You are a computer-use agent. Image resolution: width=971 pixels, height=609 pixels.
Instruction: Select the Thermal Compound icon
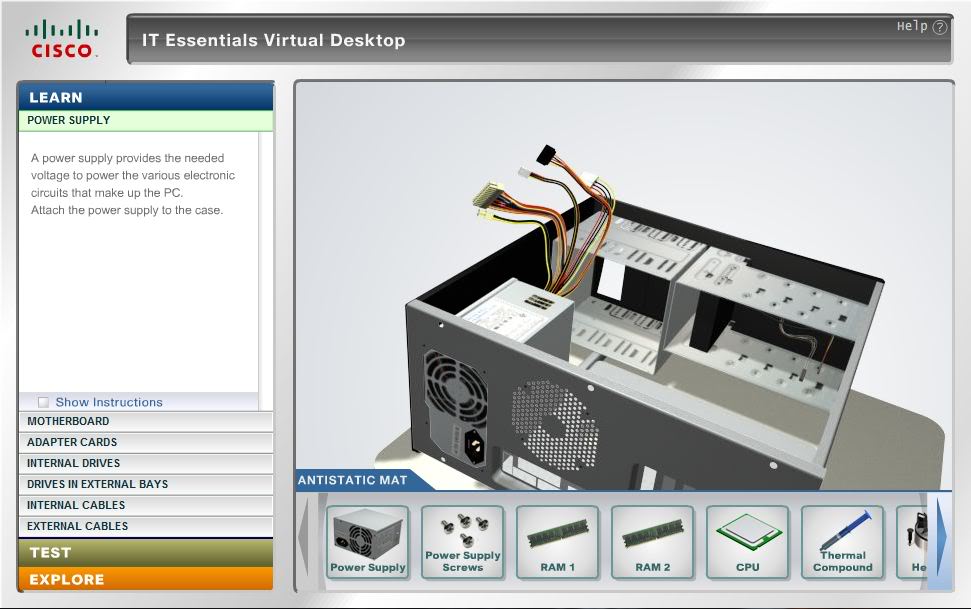[842, 540]
